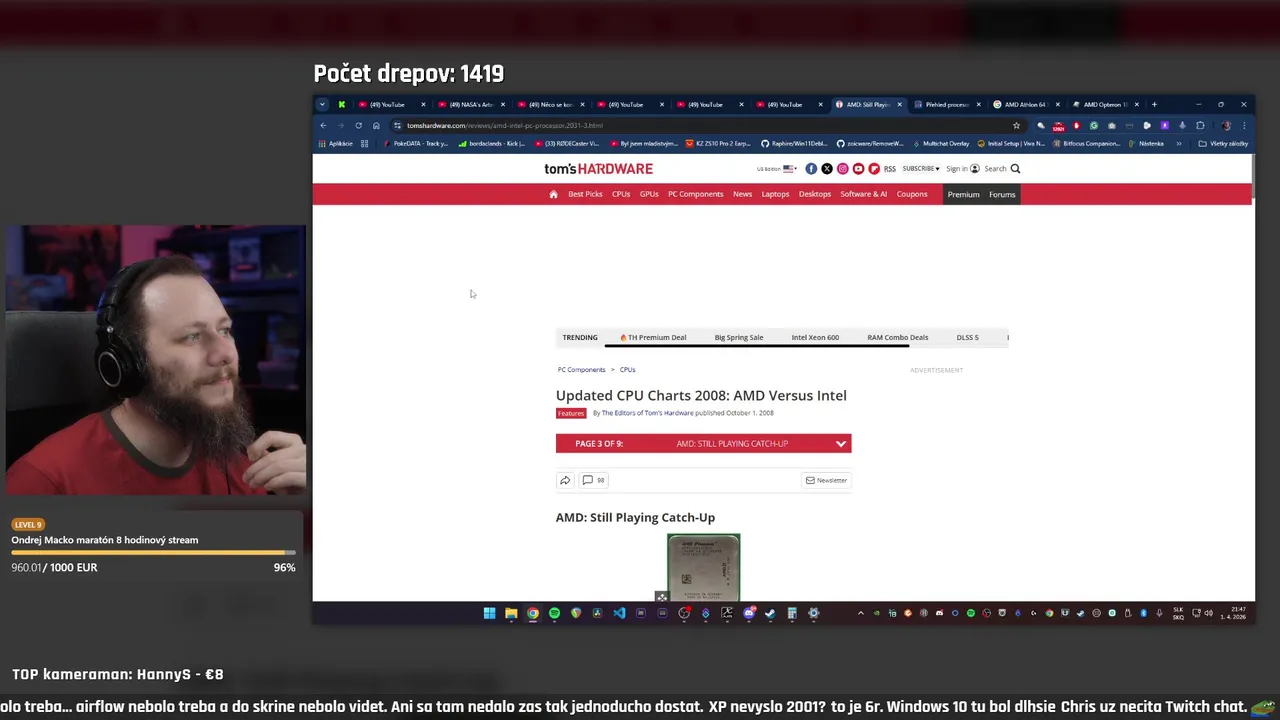Image resolution: width=1280 pixels, height=720 pixels.
Task: Click the PC Components breadcrumb link
Action: coord(581,370)
